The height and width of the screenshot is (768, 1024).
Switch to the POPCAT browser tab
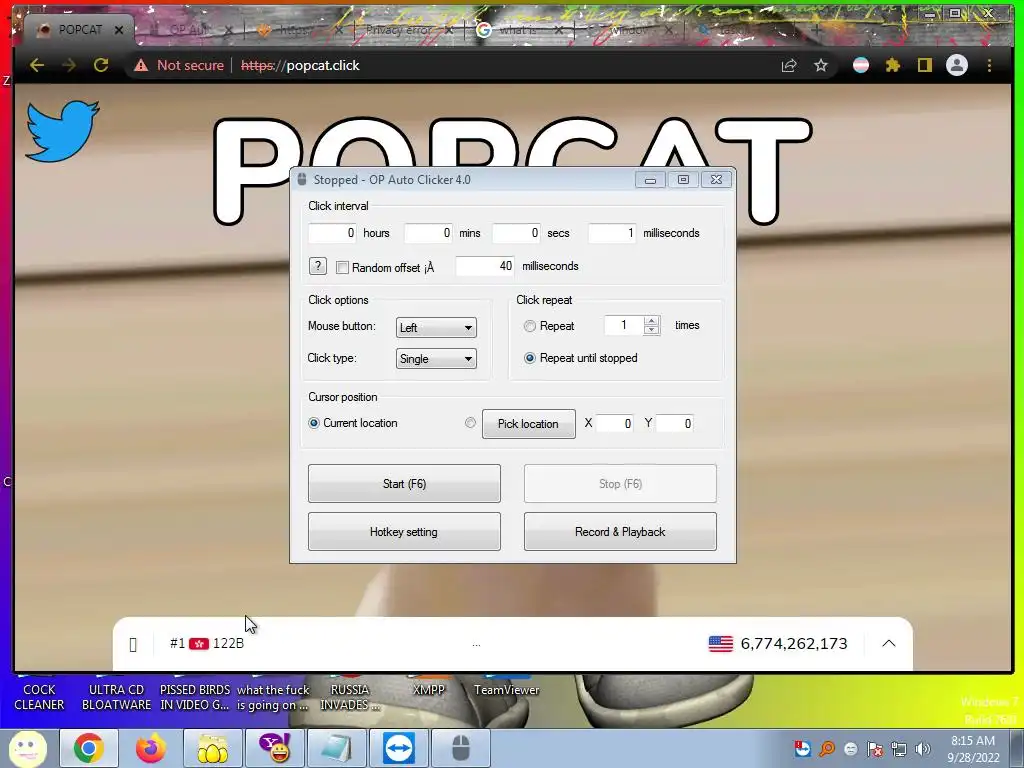click(x=79, y=29)
